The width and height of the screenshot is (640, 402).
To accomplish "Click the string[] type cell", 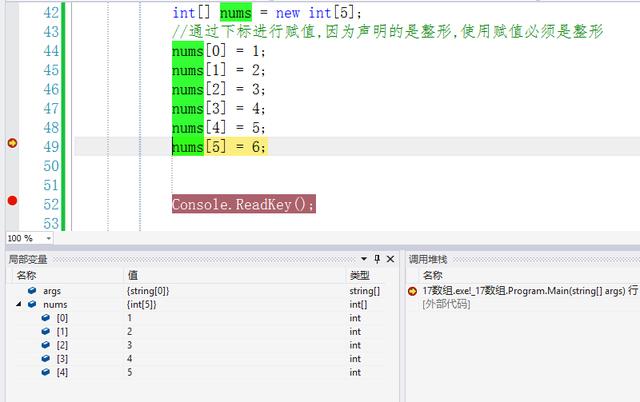I will (364, 291).
